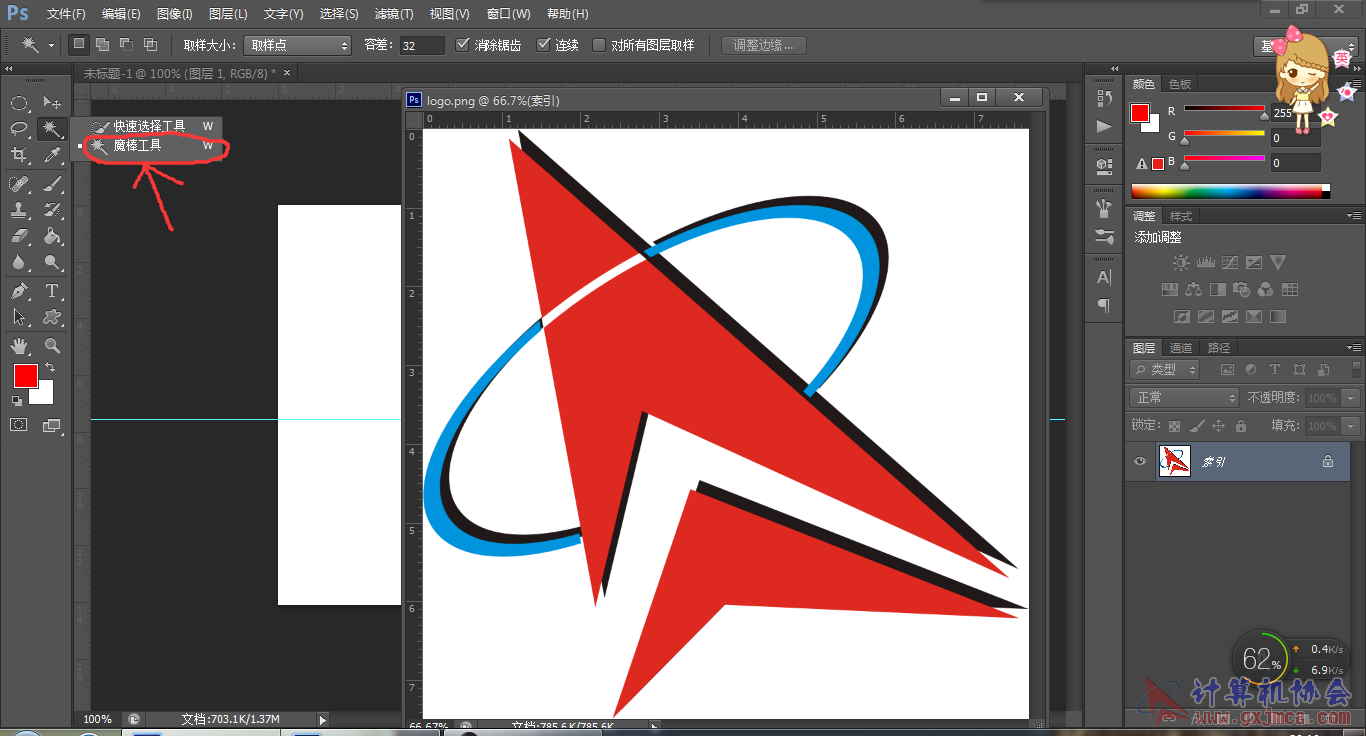Select the History Brush tool
This screenshot has width=1366, height=736.
[x=52, y=210]
